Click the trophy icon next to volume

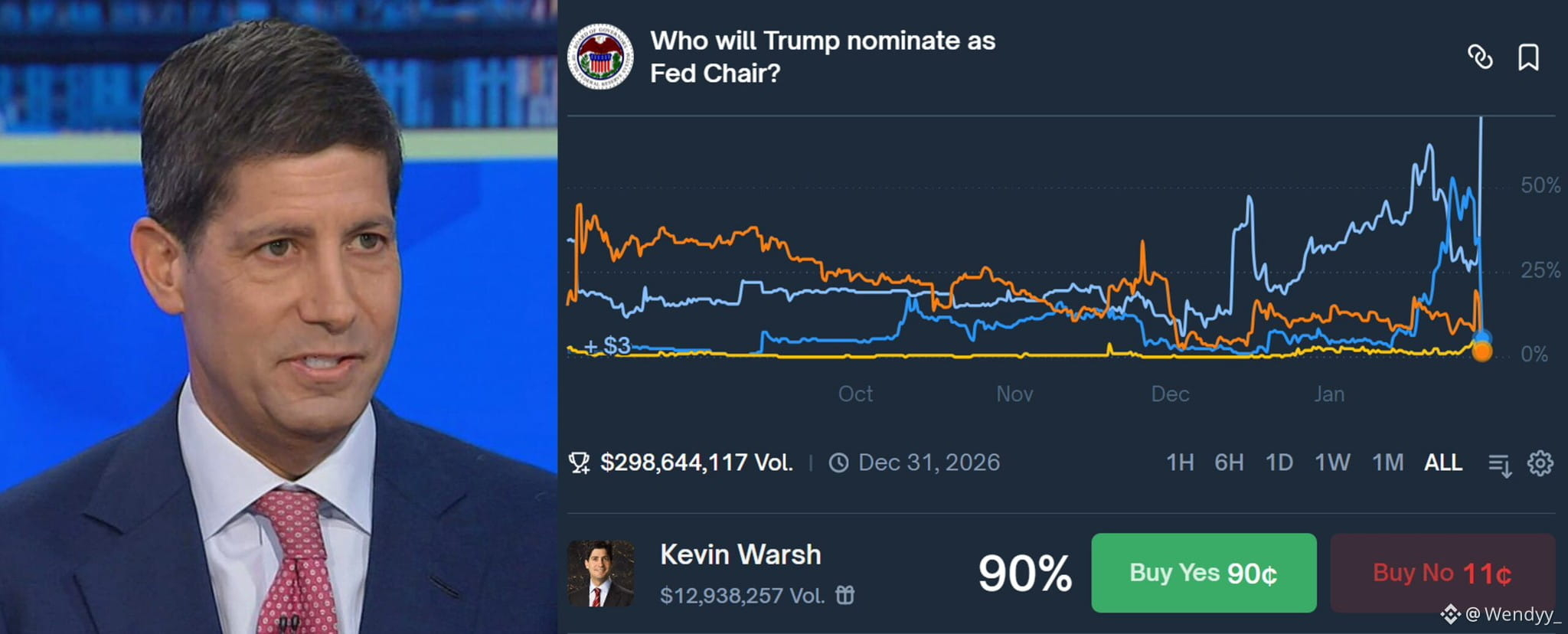(579, 463)
